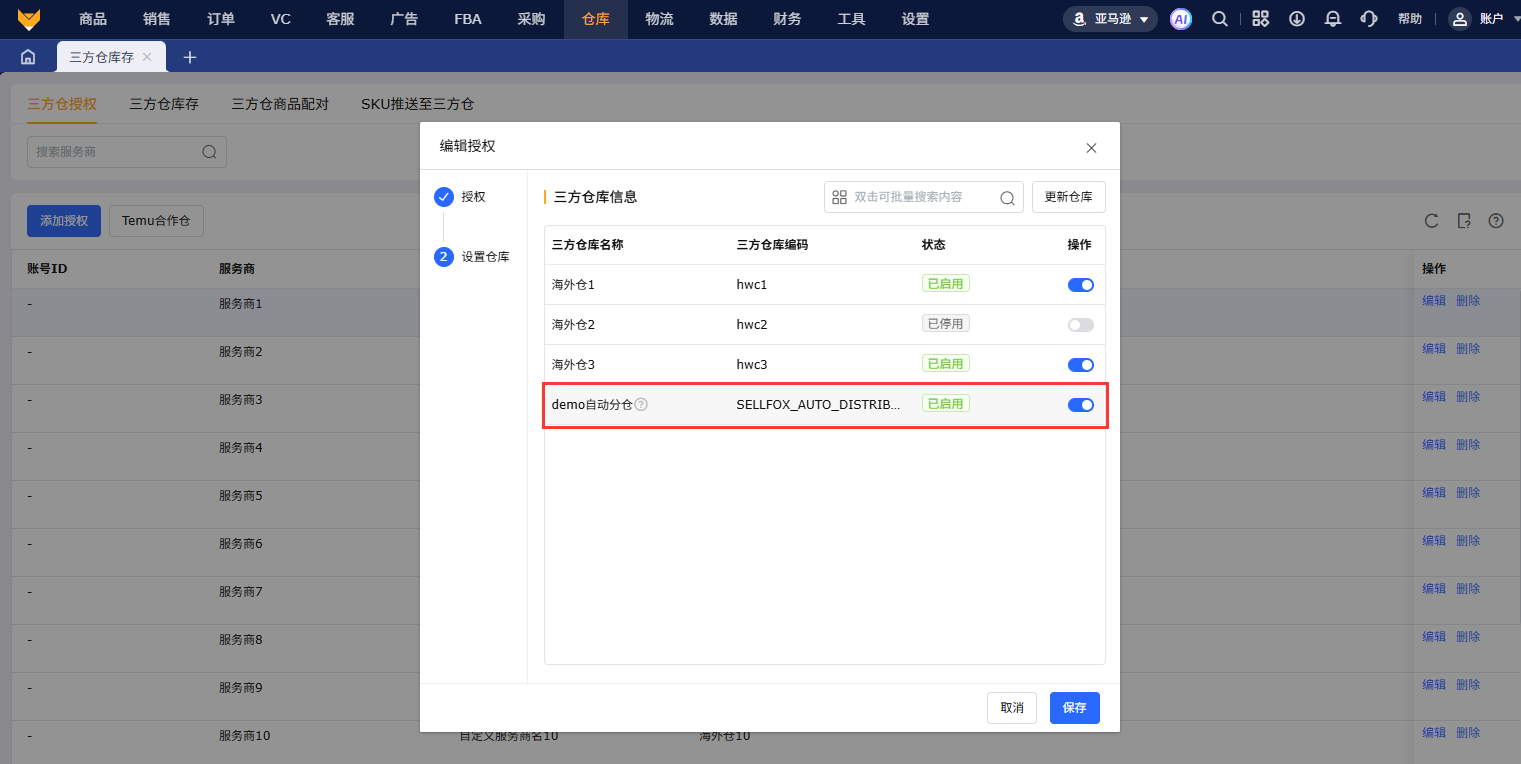Open the 销售 menu
The image size is (1521, 764).
(157, 19)
